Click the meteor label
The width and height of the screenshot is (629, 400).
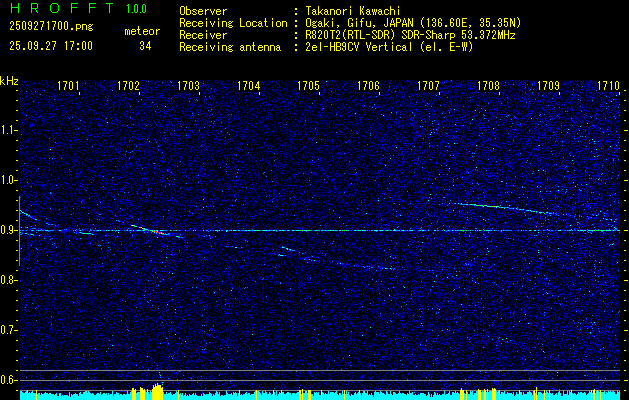(142, 31)
